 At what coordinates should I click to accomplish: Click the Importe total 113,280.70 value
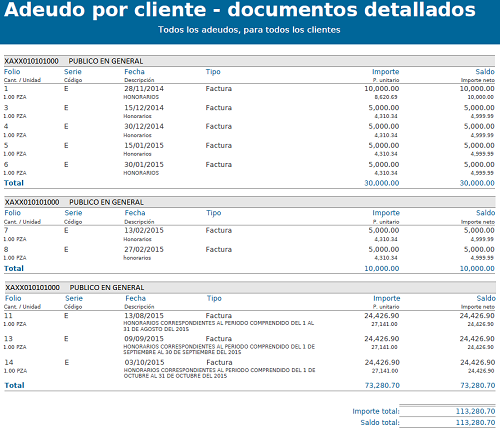(x=475, y=411)
